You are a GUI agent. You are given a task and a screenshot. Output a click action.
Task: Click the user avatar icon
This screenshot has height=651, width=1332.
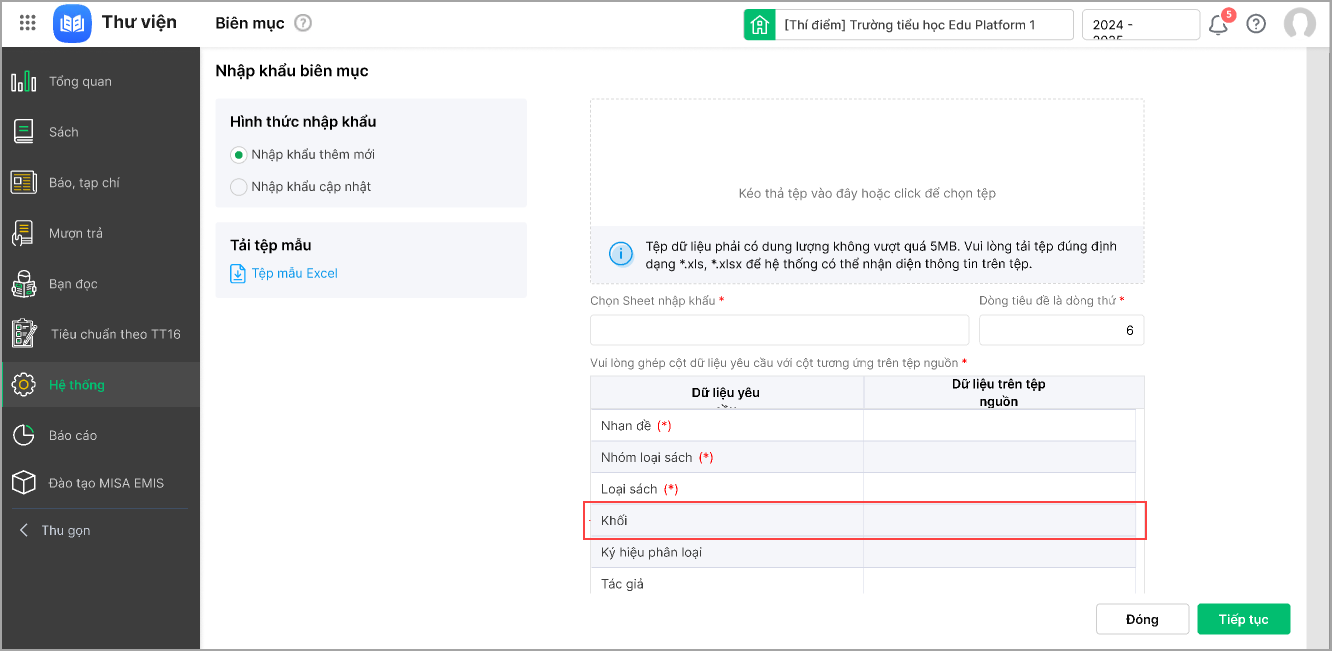[1300, 24]
